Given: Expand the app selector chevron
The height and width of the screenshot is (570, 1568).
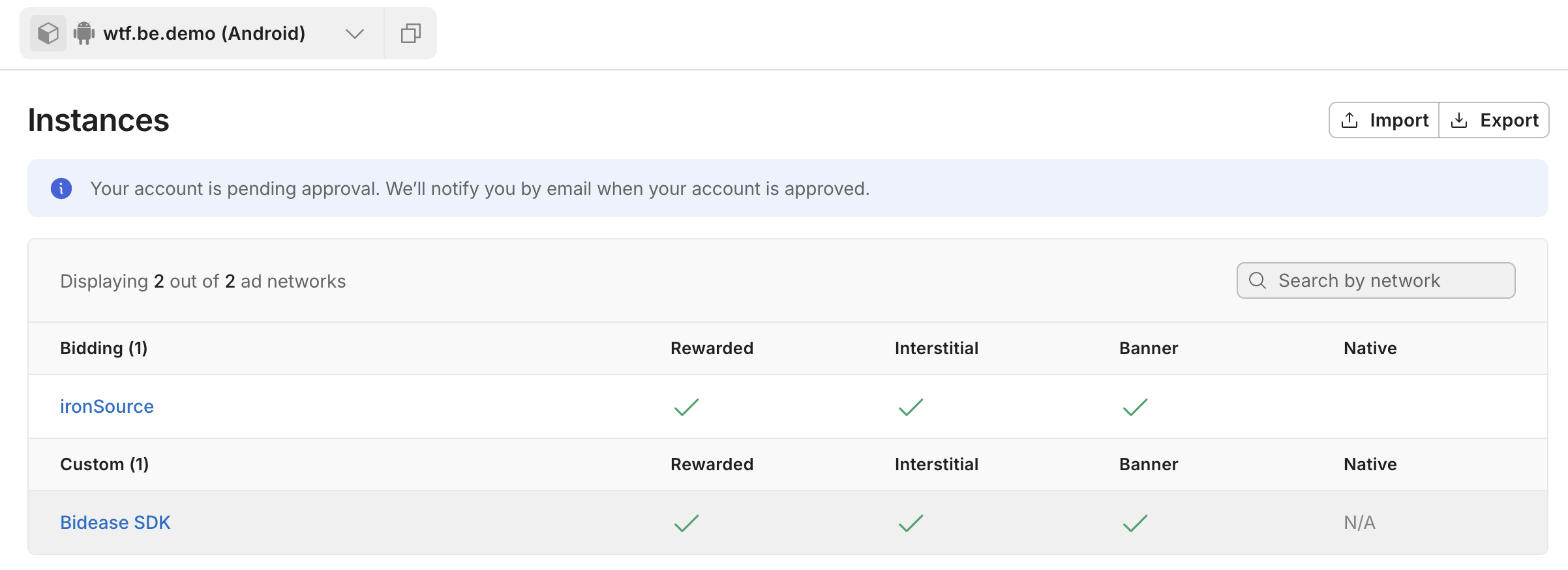Looking at the screenshot, I should click(354, 34).
